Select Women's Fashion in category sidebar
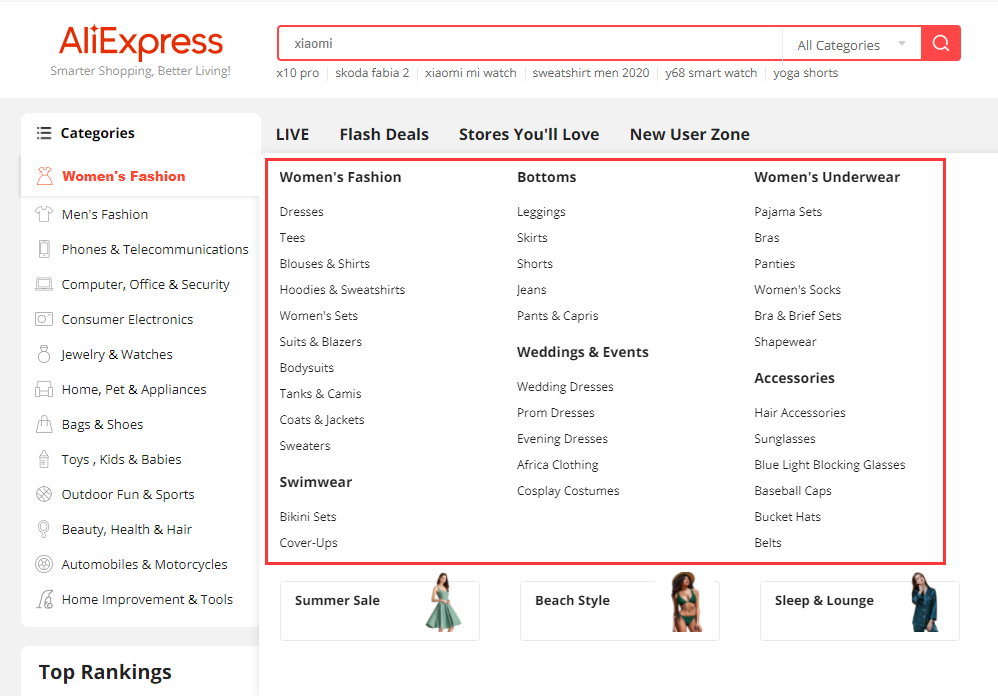The height and width of the screenshot is (696, 998). point(123,176)
